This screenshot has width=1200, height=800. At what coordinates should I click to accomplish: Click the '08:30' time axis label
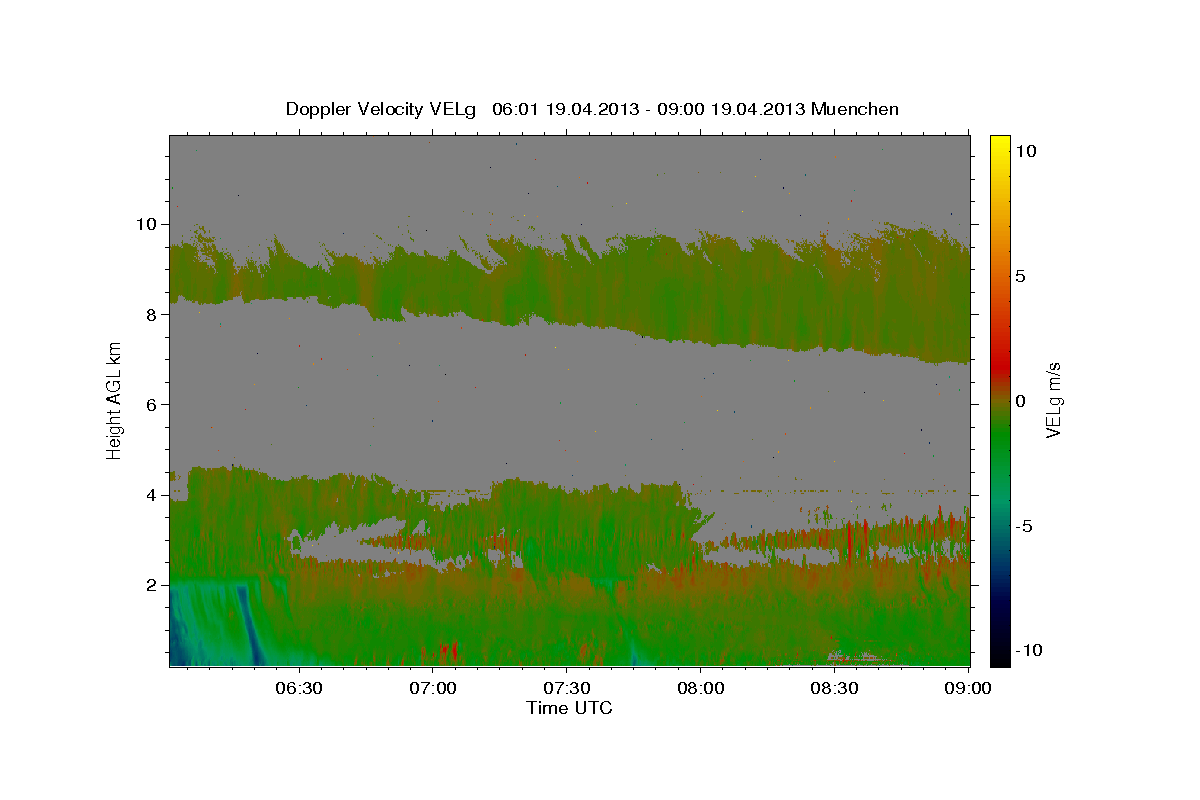[x=835, y=688]
